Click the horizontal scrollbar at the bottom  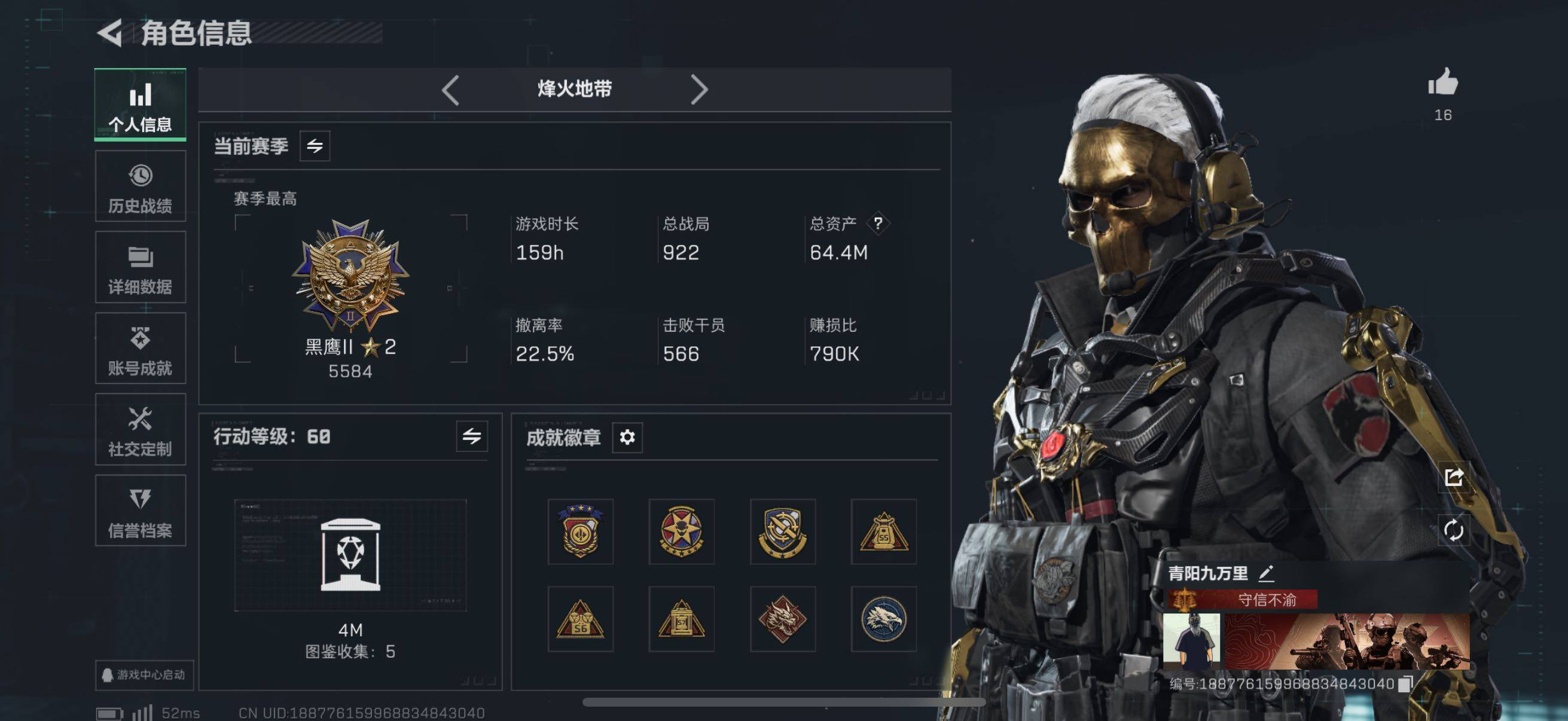pos(784,702)
